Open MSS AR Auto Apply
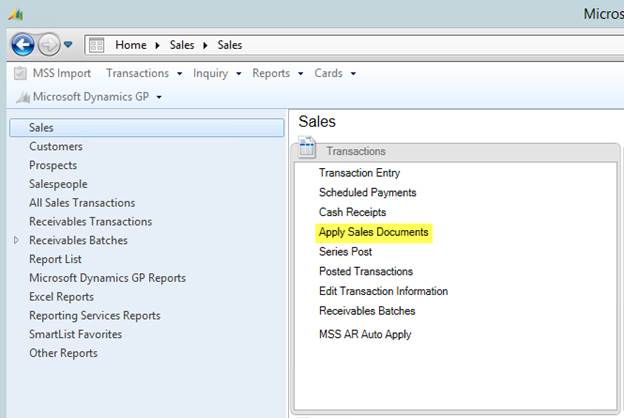 click(365, 334)
